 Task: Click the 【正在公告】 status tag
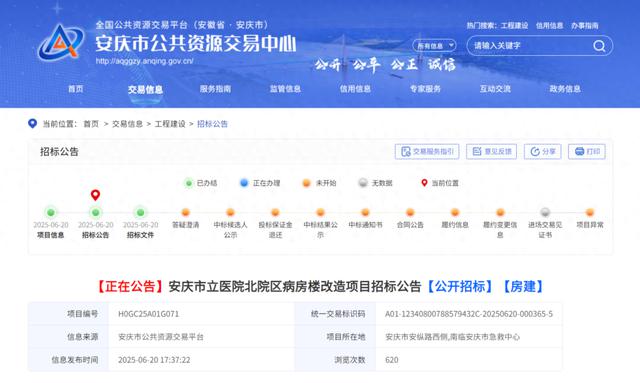pos(130,286)
